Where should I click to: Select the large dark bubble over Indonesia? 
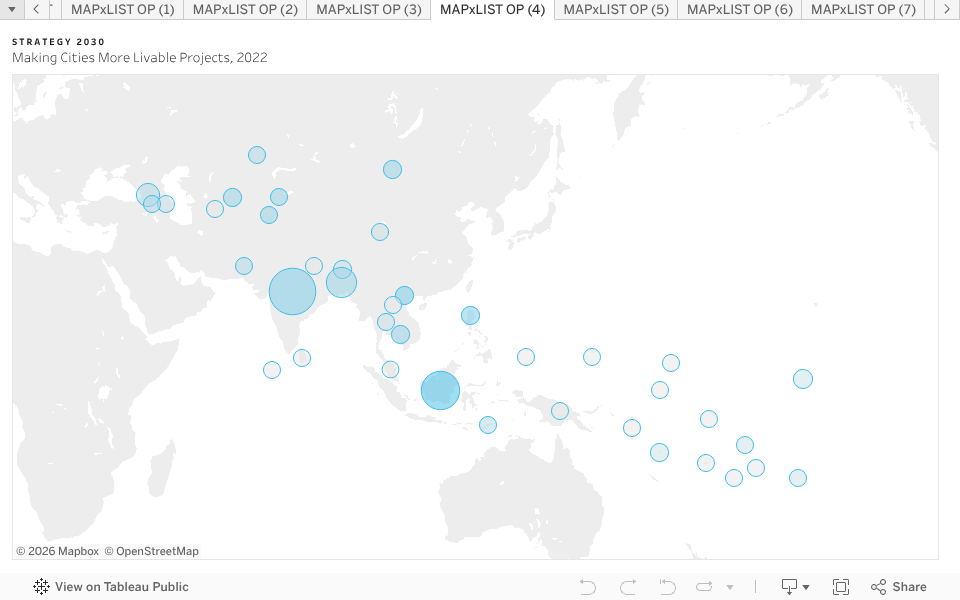click(x=440, y=390)
